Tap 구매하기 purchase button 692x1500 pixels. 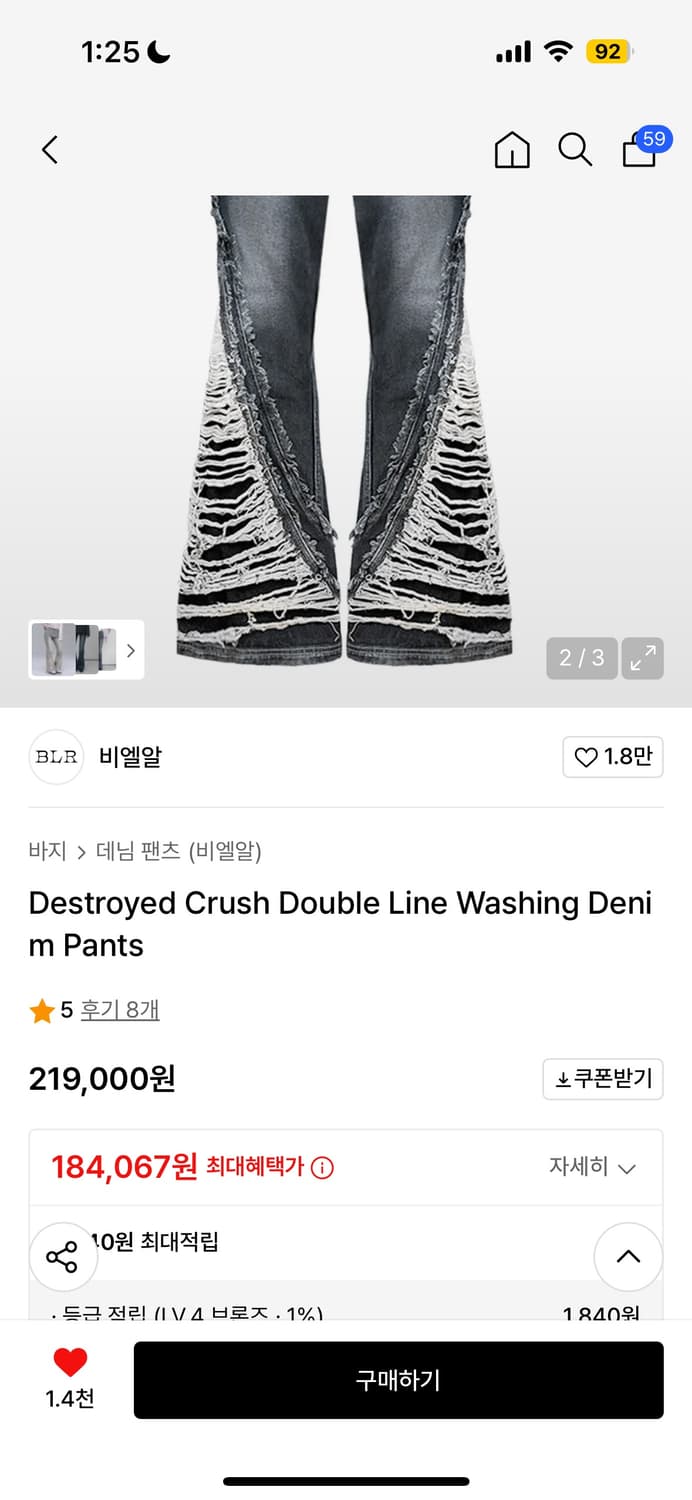tap(398, 1380)
